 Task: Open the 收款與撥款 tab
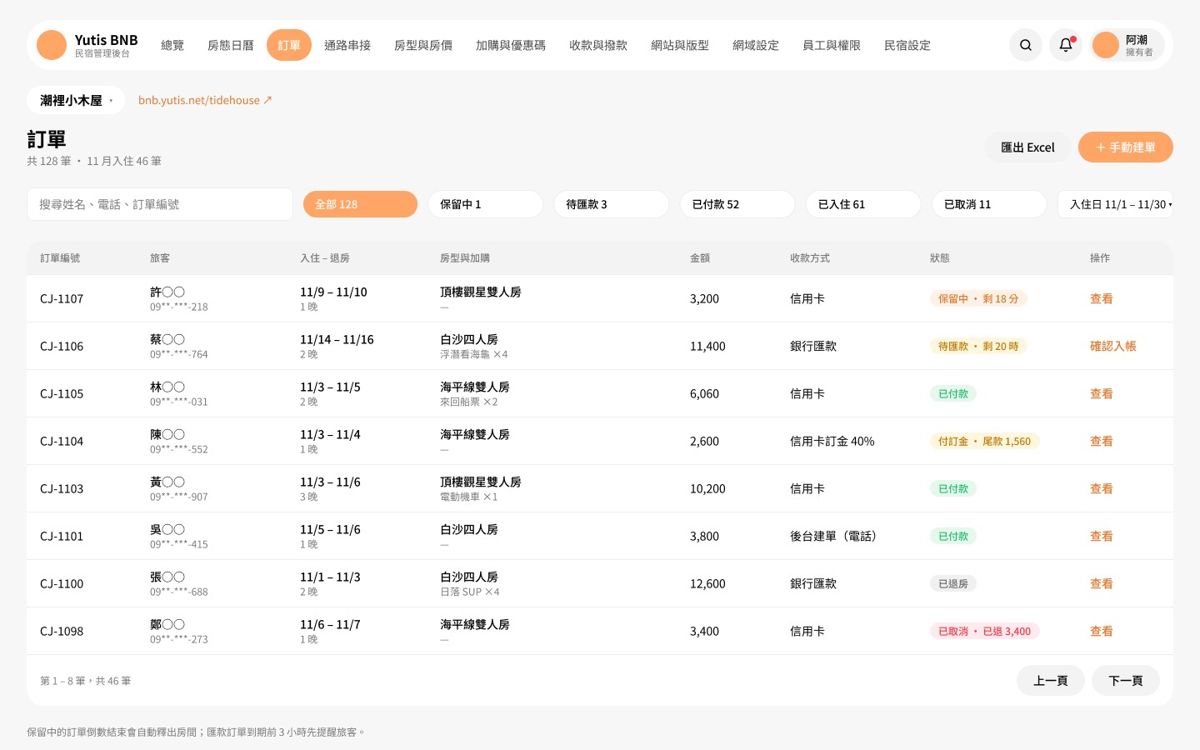tap(598, 45)
